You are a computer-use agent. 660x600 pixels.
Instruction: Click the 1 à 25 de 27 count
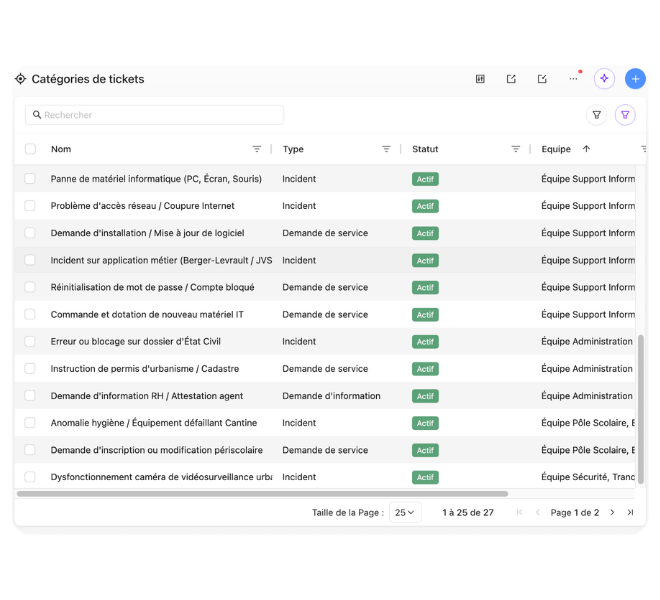pos(468,512)
